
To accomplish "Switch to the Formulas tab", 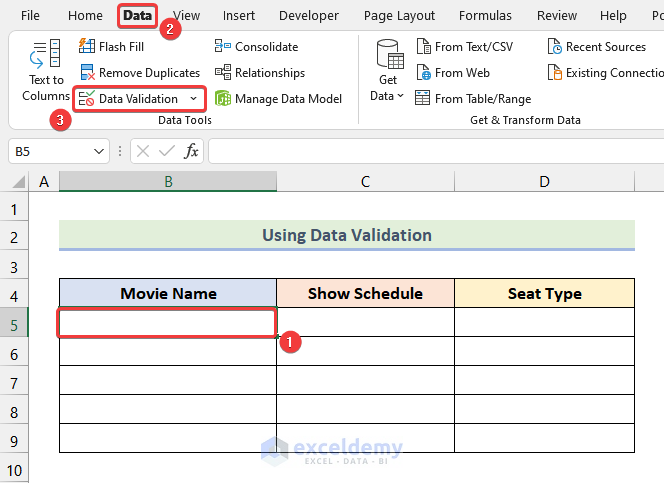I will coord(485,16).
